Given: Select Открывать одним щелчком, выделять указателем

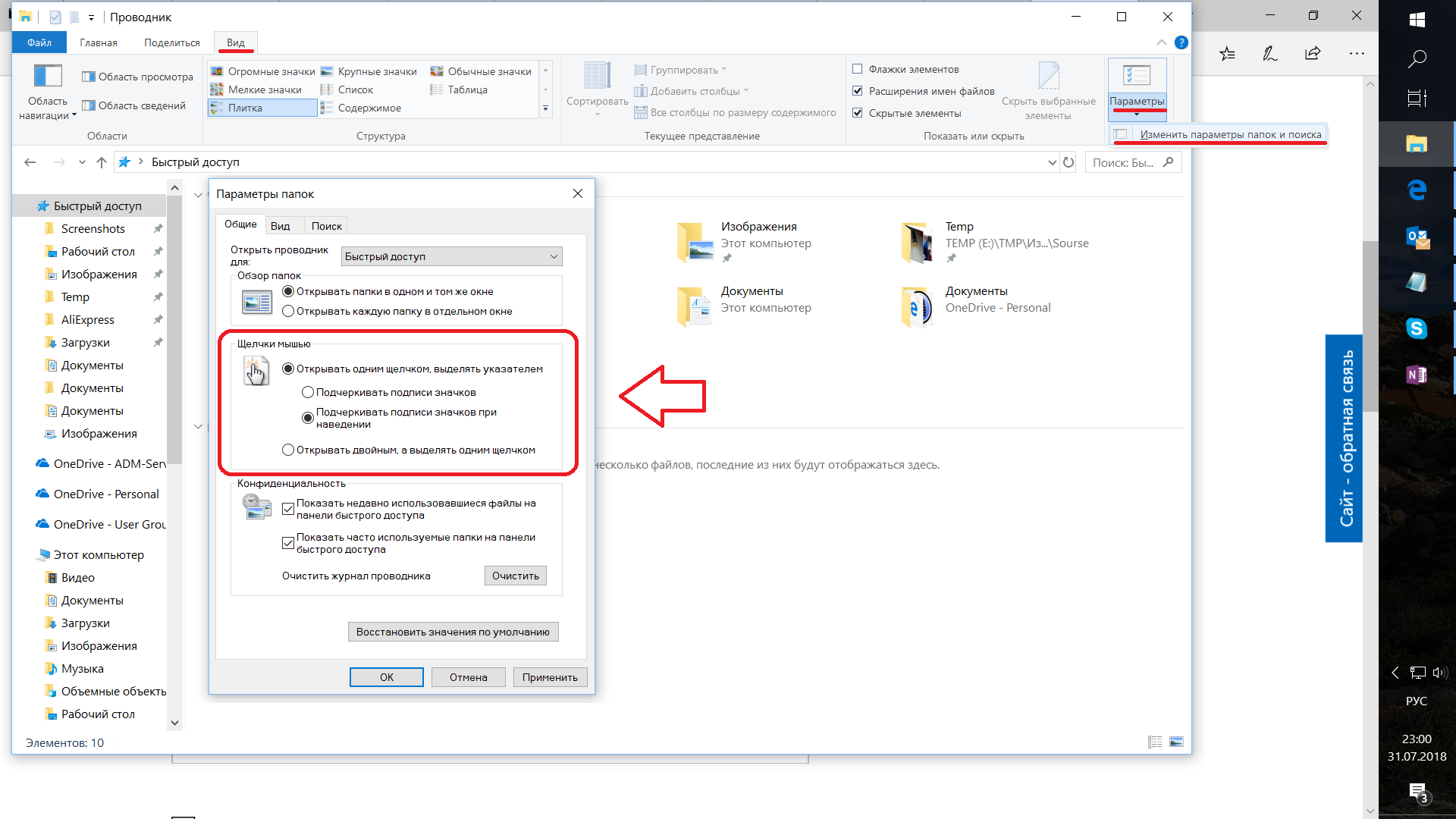Looking at the screenshot, I should click(x=288, y=369).
